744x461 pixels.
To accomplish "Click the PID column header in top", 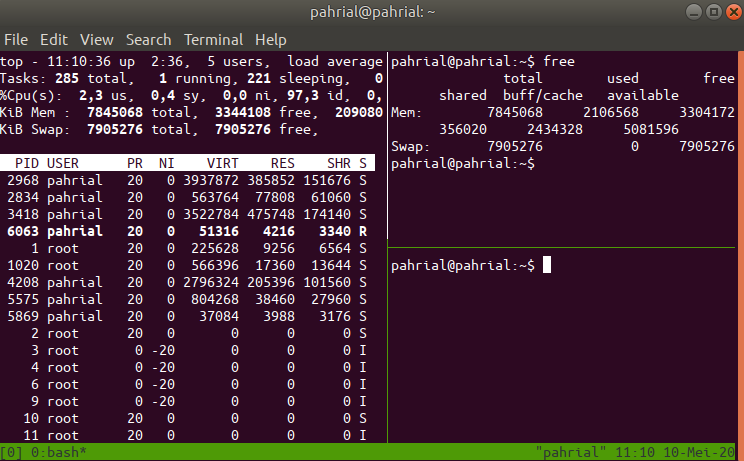I will pyautogui.click(x=27, y=163).
